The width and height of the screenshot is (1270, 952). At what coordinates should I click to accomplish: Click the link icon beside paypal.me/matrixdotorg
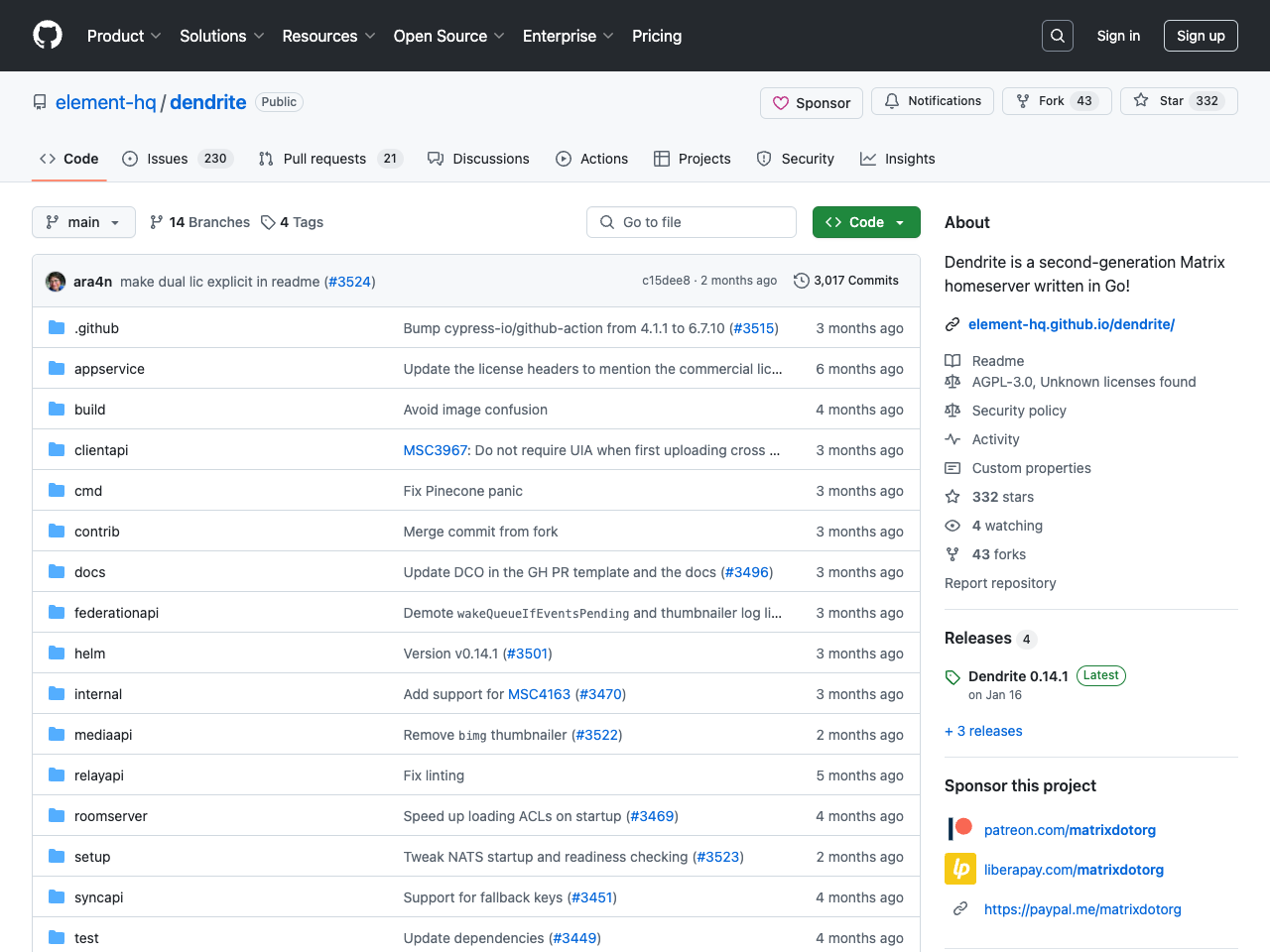[x=960, y=908]
